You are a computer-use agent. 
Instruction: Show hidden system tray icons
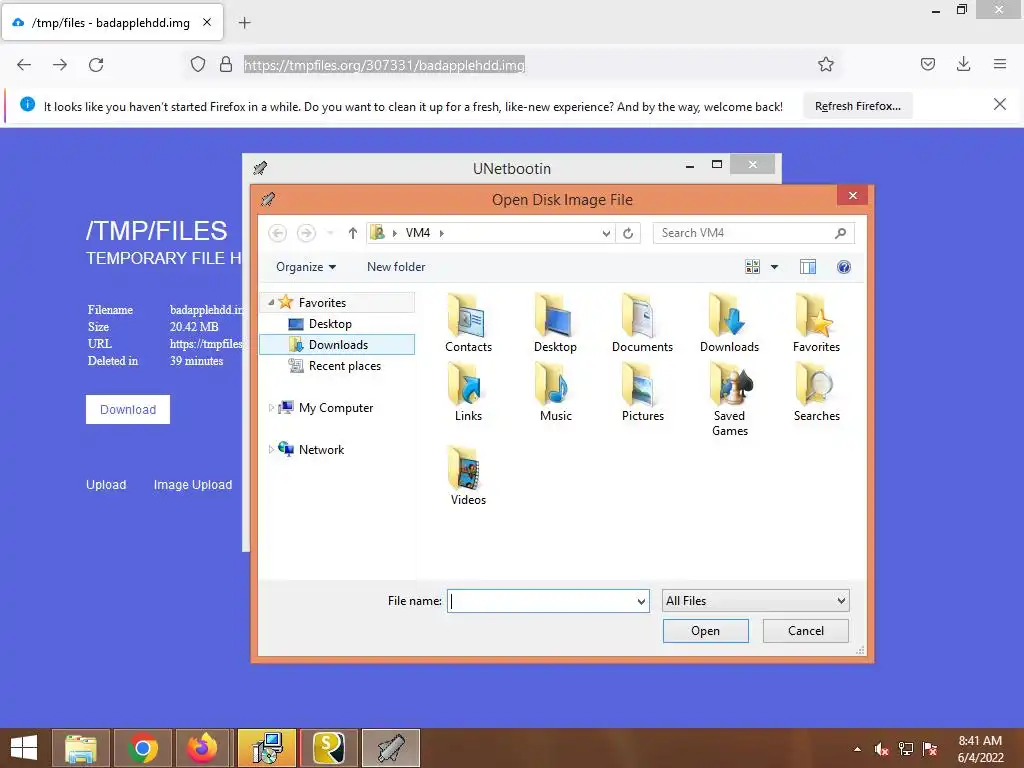pyautogui.click(x=857, y=749)
